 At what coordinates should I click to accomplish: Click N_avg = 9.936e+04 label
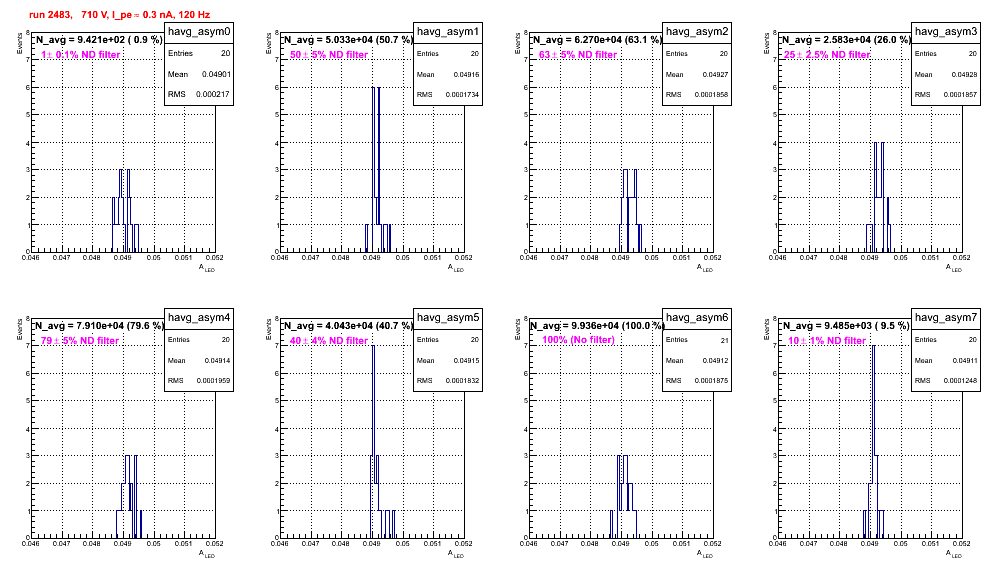point(597,326)
